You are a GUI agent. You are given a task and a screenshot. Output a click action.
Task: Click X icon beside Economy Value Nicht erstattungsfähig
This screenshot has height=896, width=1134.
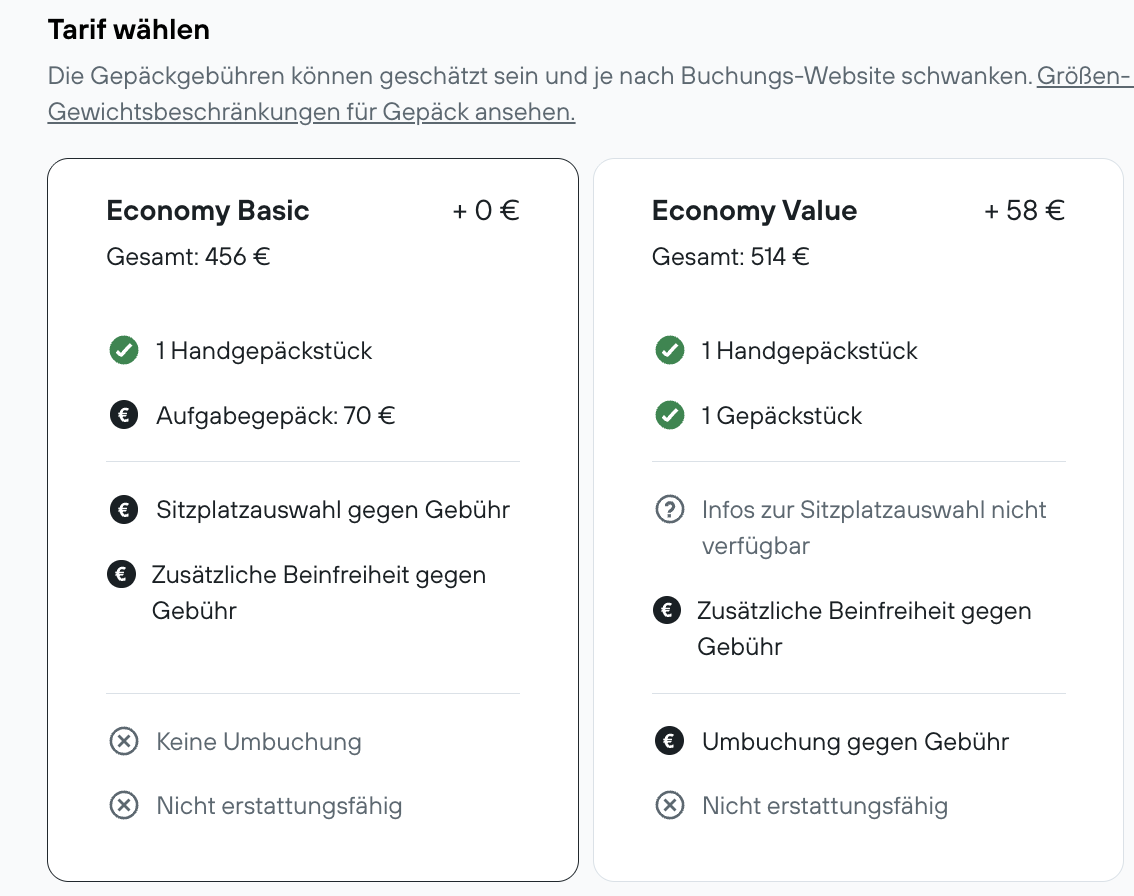(669, 806)
